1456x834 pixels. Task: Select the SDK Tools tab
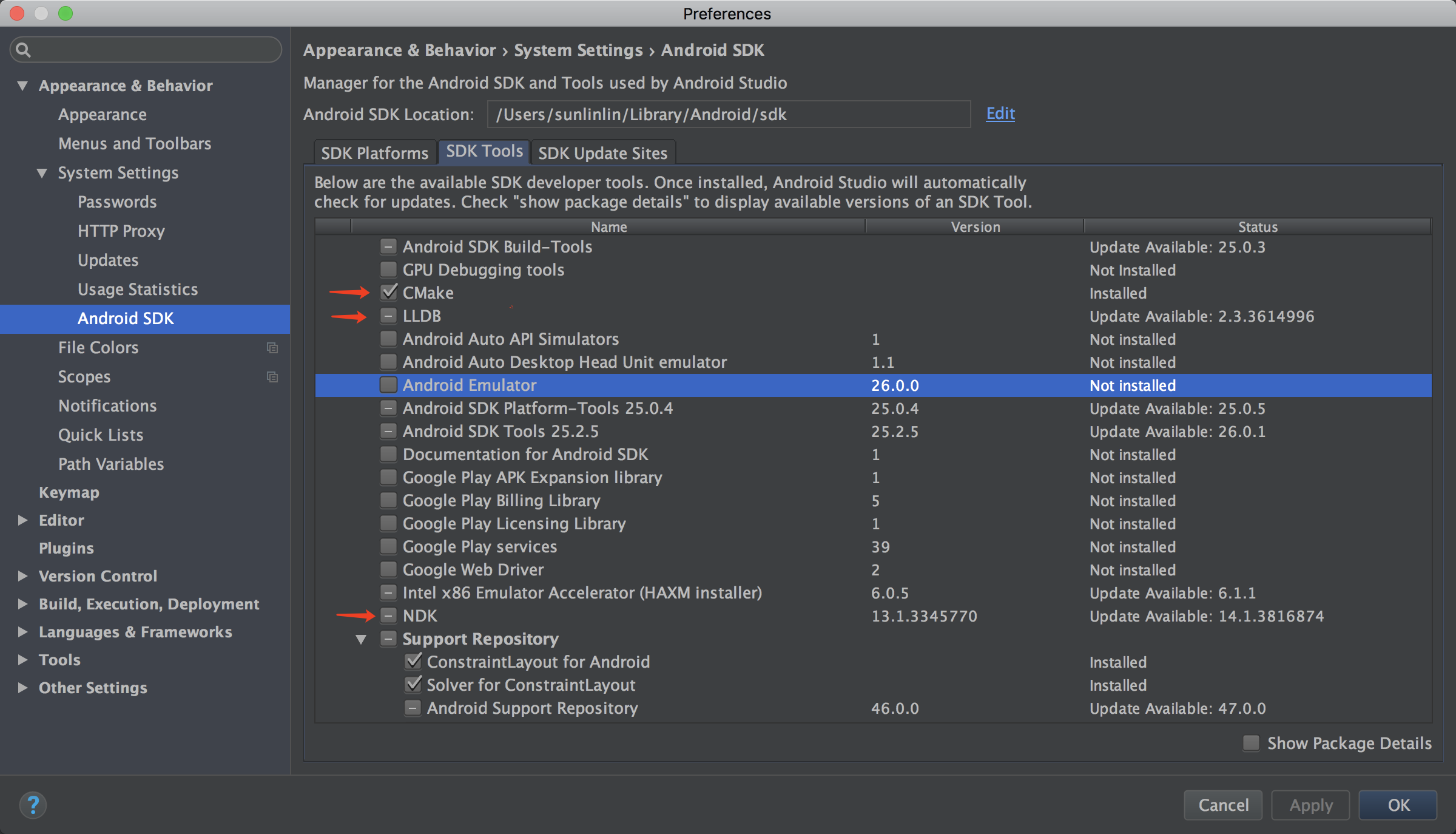point(484,151)
